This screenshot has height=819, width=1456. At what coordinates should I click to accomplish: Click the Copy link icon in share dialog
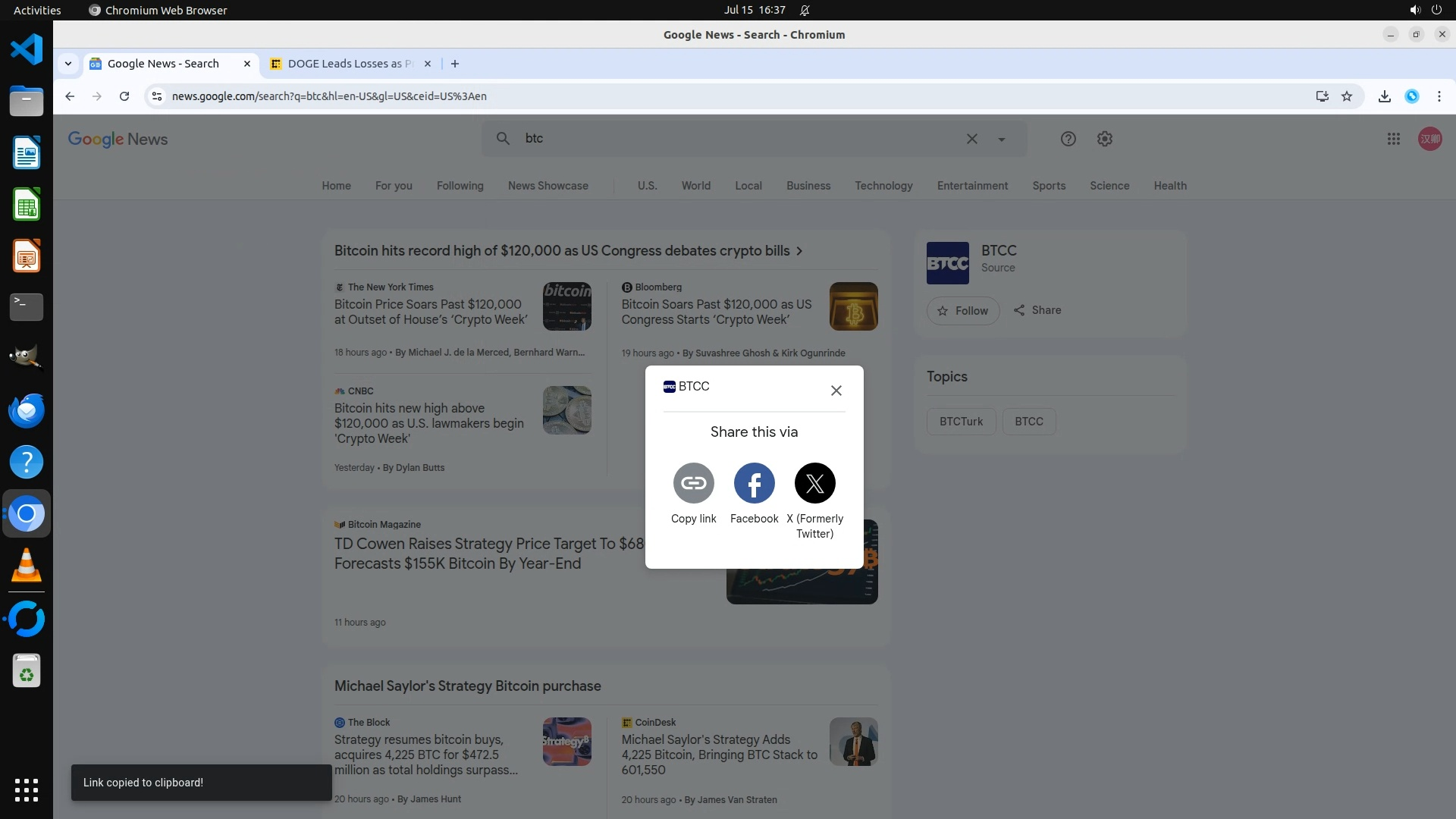point(693,483)
